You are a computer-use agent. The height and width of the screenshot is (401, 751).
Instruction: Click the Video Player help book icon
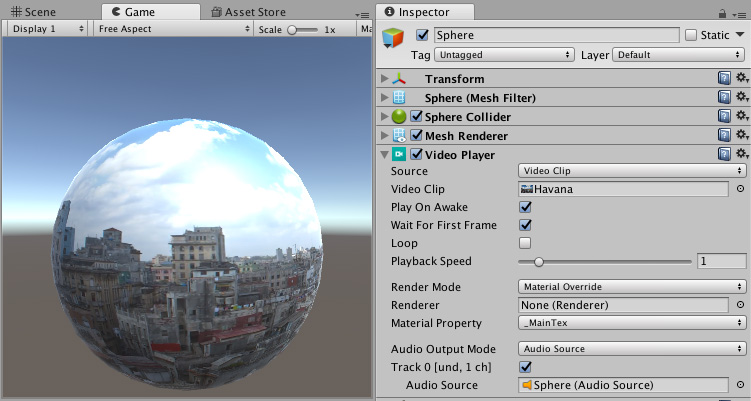[x=724, y=155]
